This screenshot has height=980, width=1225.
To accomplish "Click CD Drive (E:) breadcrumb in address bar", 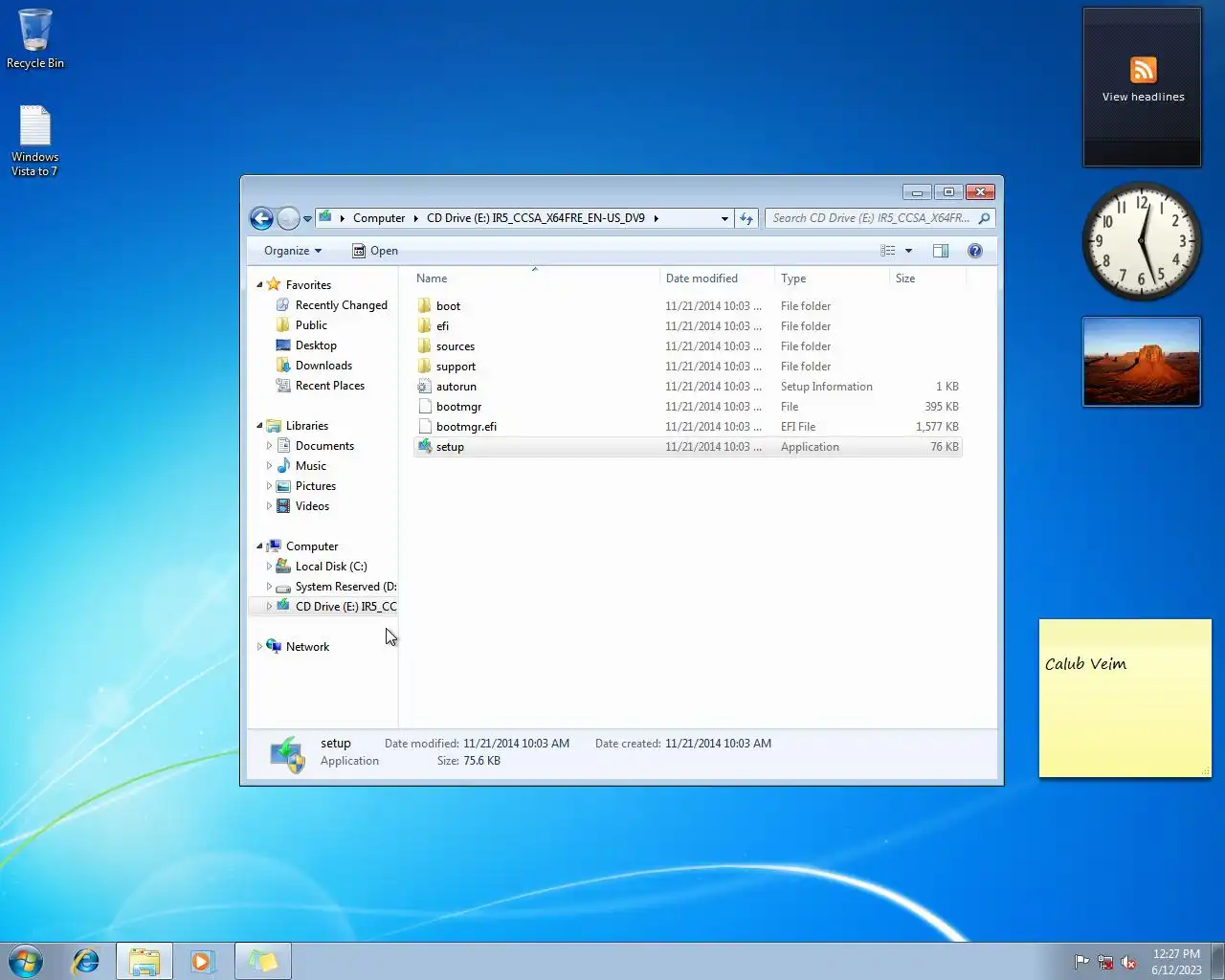I will (536, 218).
